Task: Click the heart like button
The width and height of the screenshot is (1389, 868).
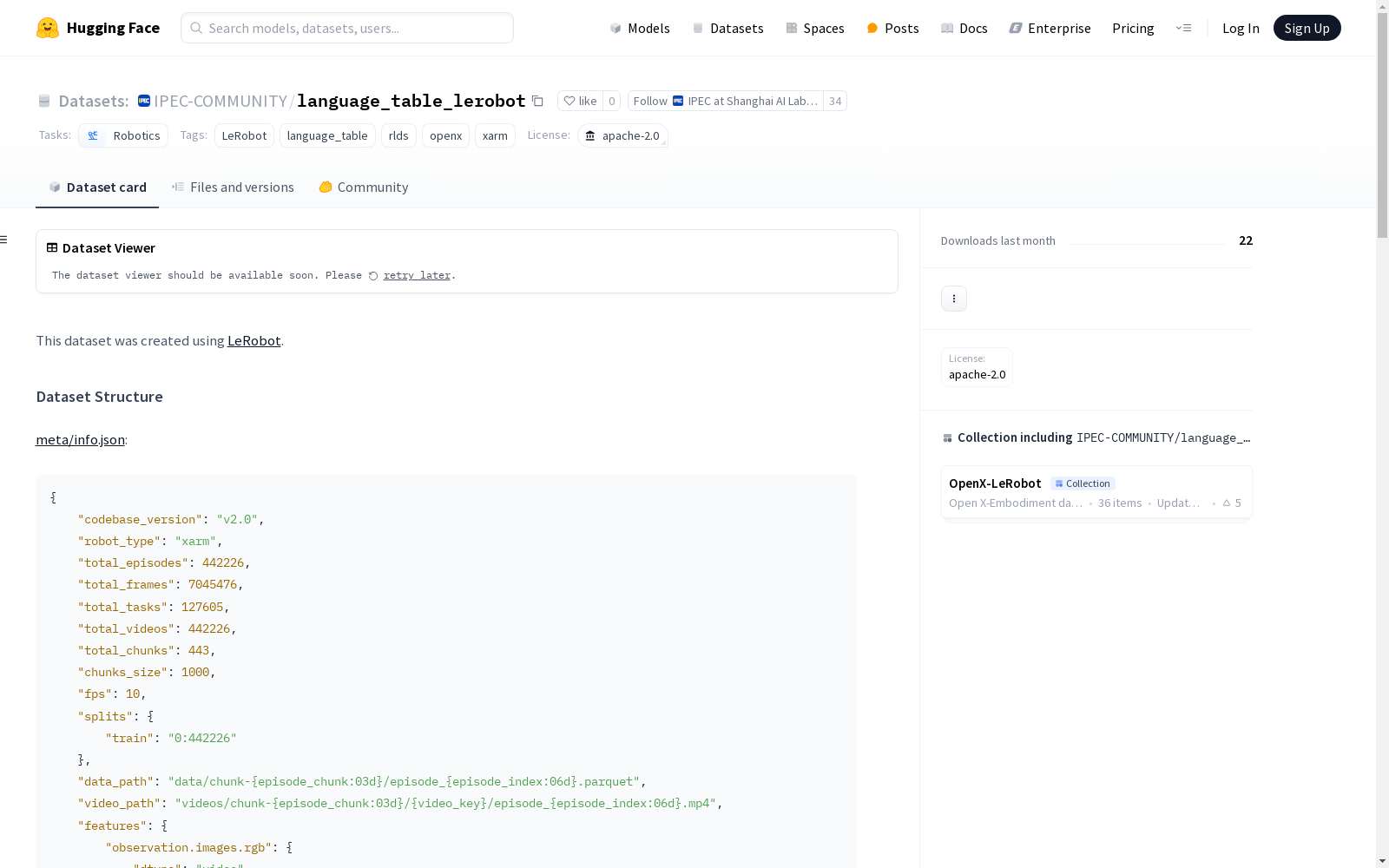Action: (x=580, y=101)
